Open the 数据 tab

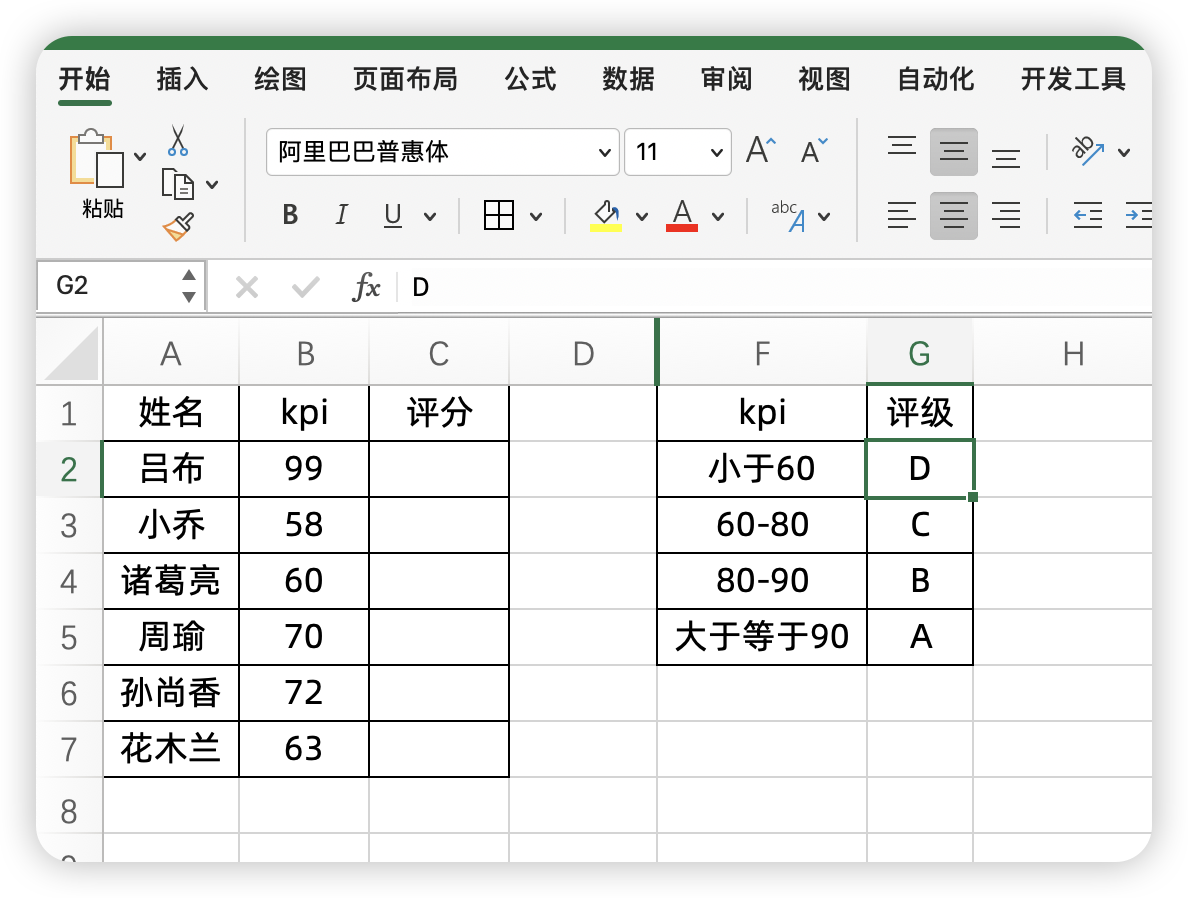click(x=629, y=79)
